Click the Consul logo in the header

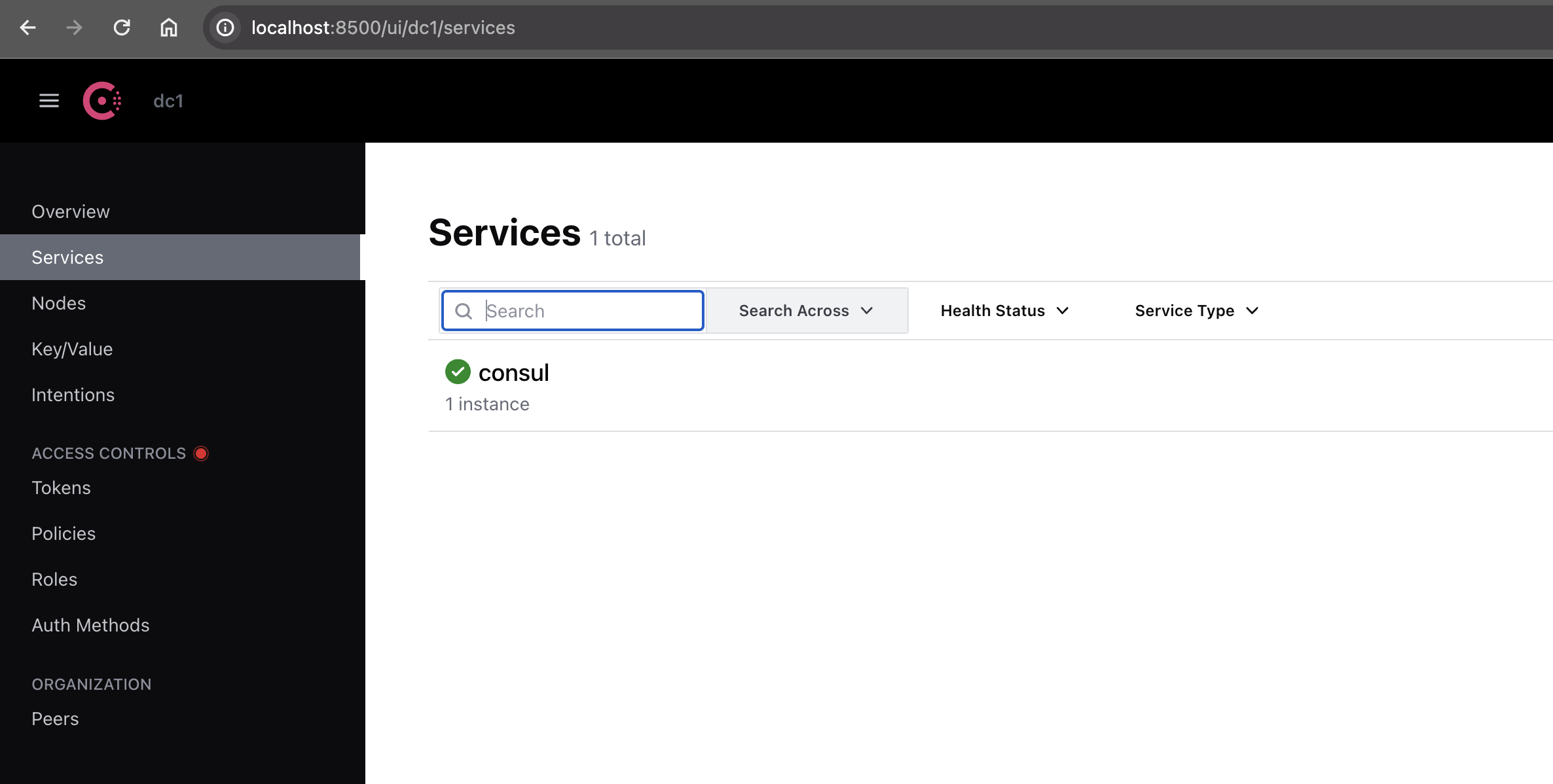pos(102,100)
